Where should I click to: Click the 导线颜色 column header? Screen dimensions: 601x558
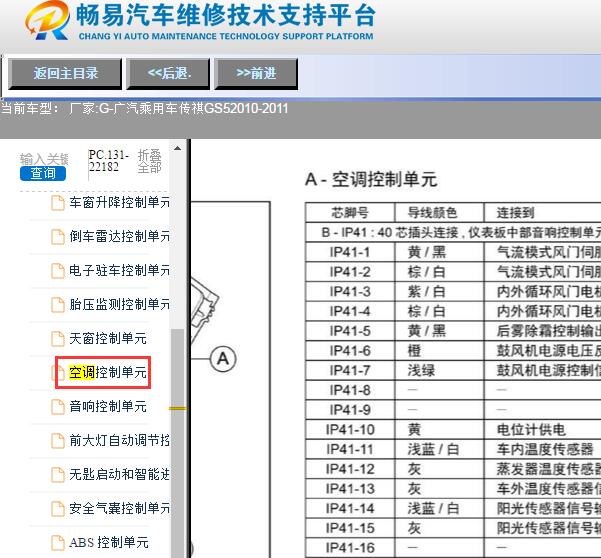click(x=439, y=213)
